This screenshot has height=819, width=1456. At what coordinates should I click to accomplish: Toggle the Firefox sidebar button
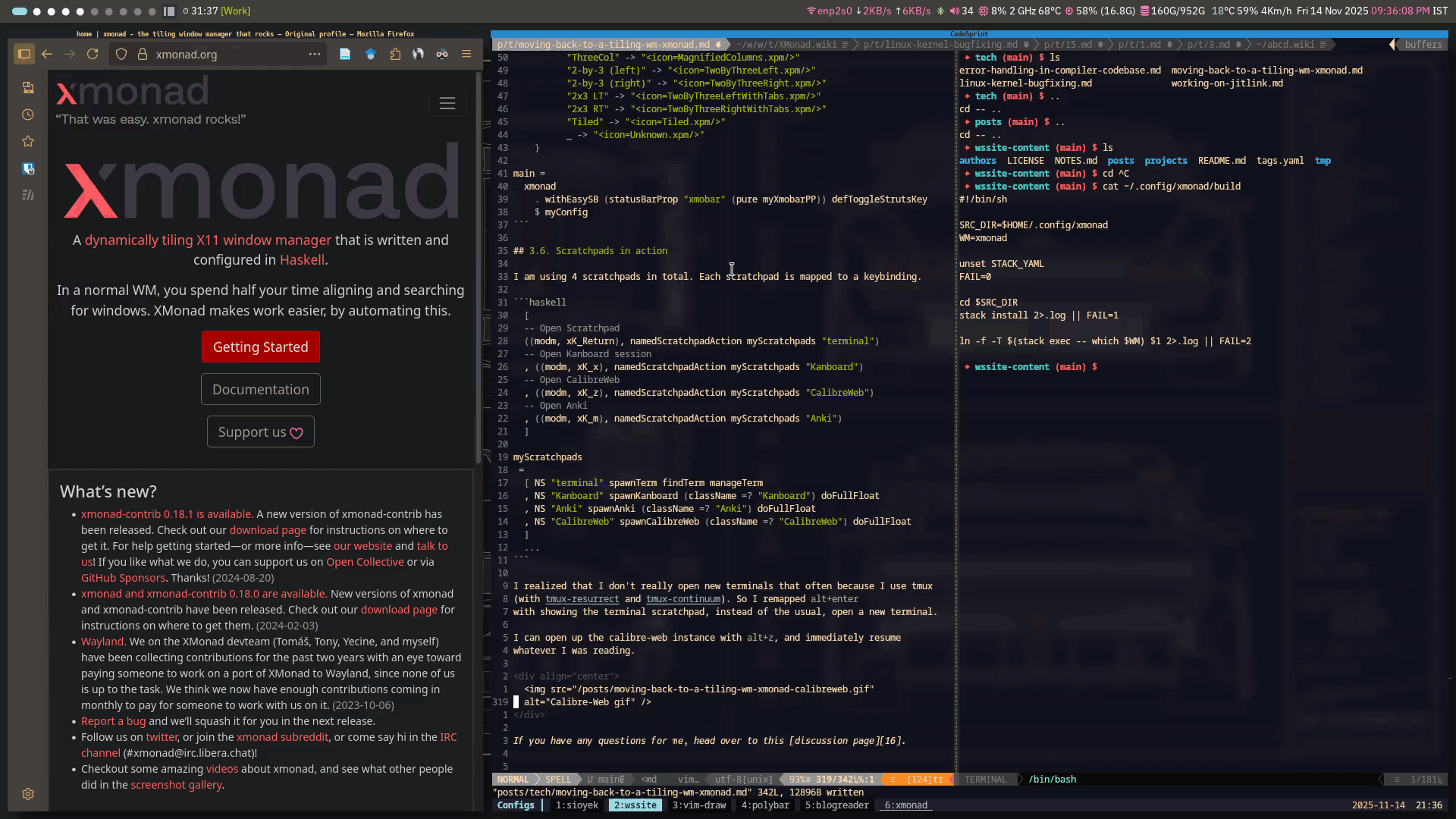pyautogui.click(x=24, y=54)
